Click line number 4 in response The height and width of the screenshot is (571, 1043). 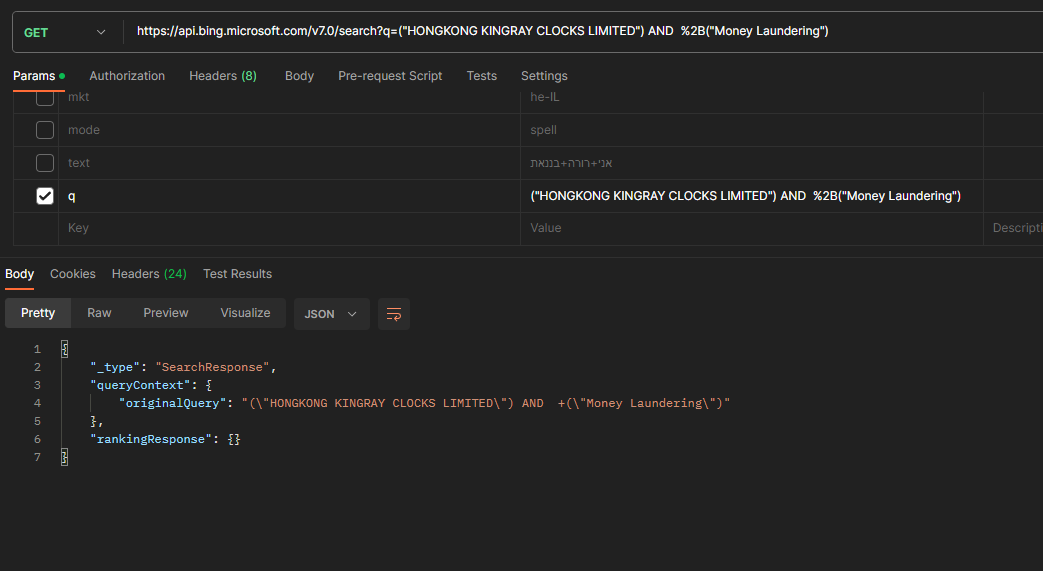[37, 403]
